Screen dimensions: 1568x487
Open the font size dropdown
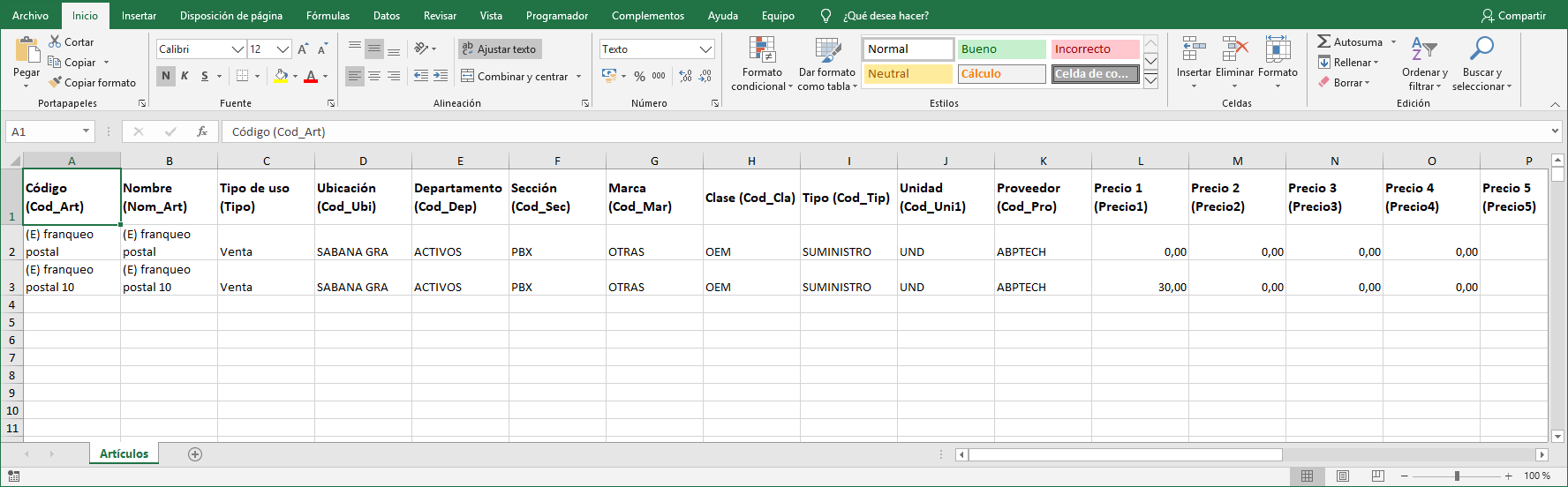283,49
